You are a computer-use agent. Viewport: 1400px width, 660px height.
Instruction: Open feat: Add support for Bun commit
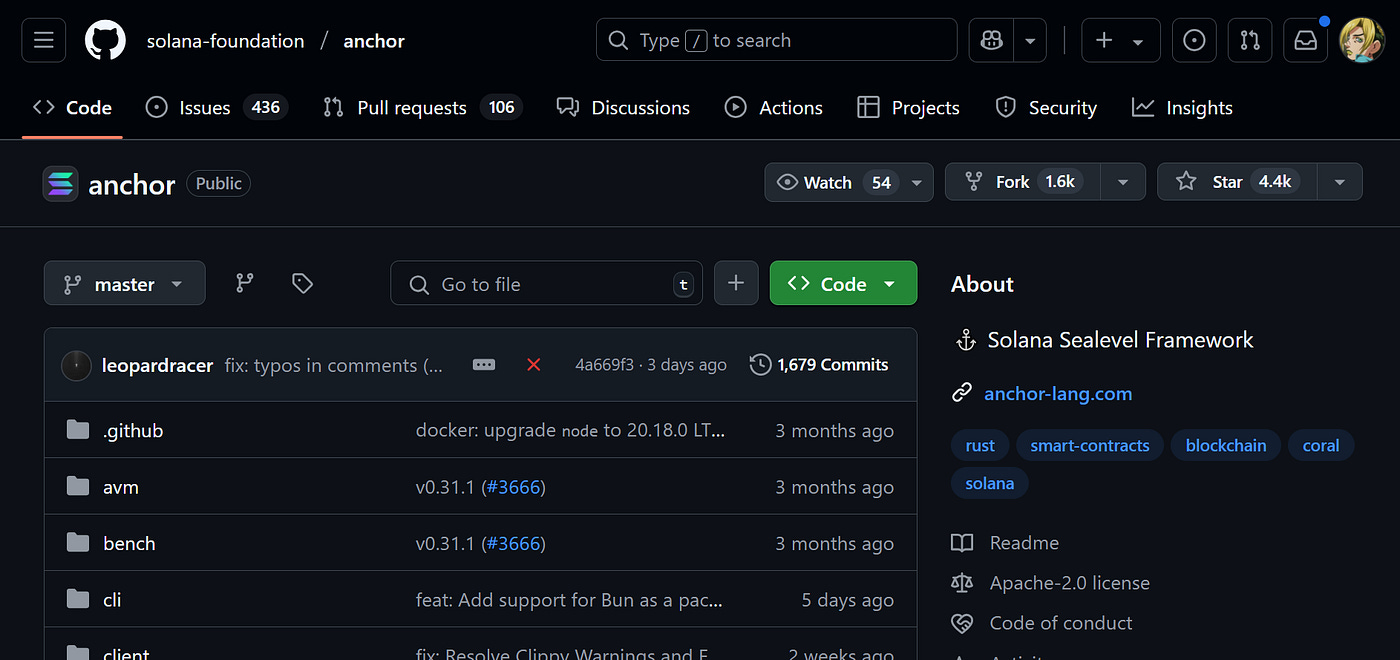569,600
